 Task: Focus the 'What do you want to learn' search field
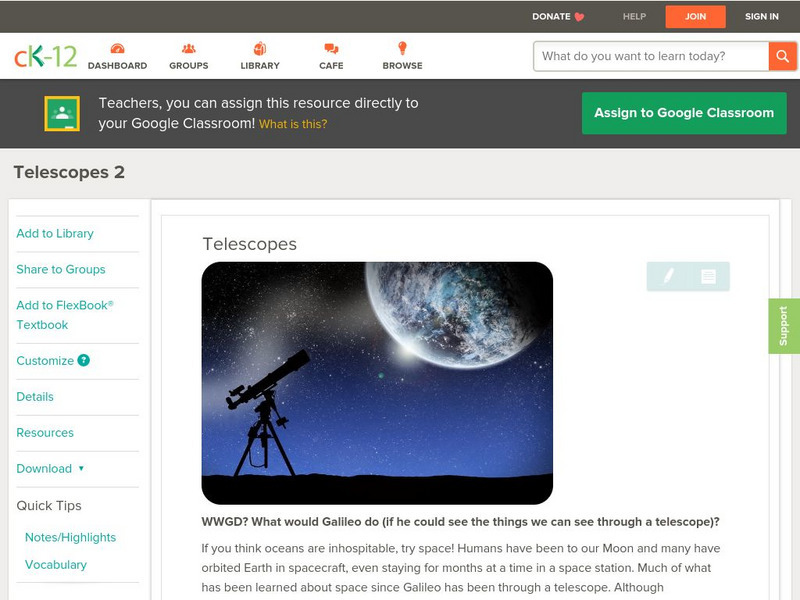(x=651, y=56)
